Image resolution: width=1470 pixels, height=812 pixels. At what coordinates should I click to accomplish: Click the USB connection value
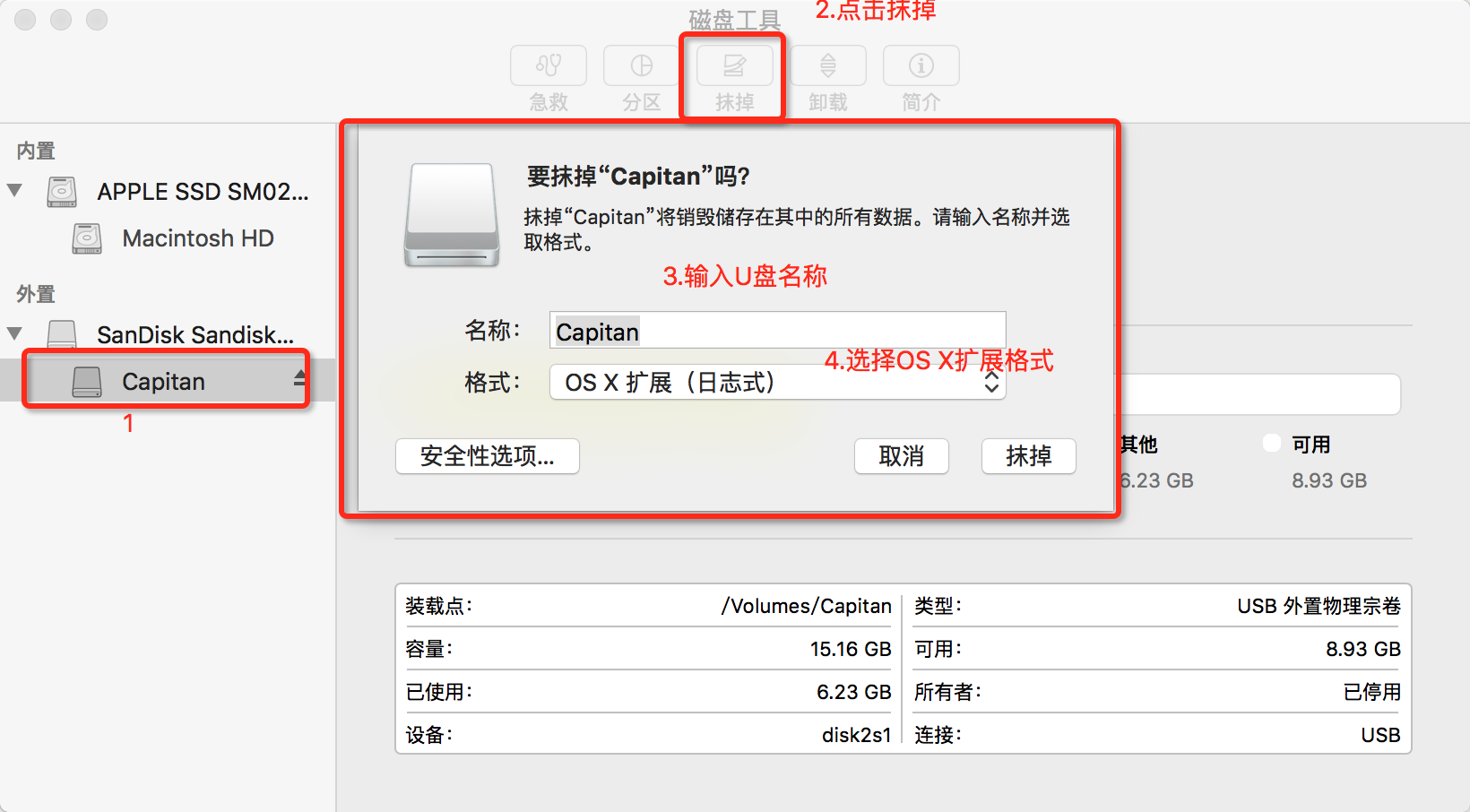[x=1380, y=735]
